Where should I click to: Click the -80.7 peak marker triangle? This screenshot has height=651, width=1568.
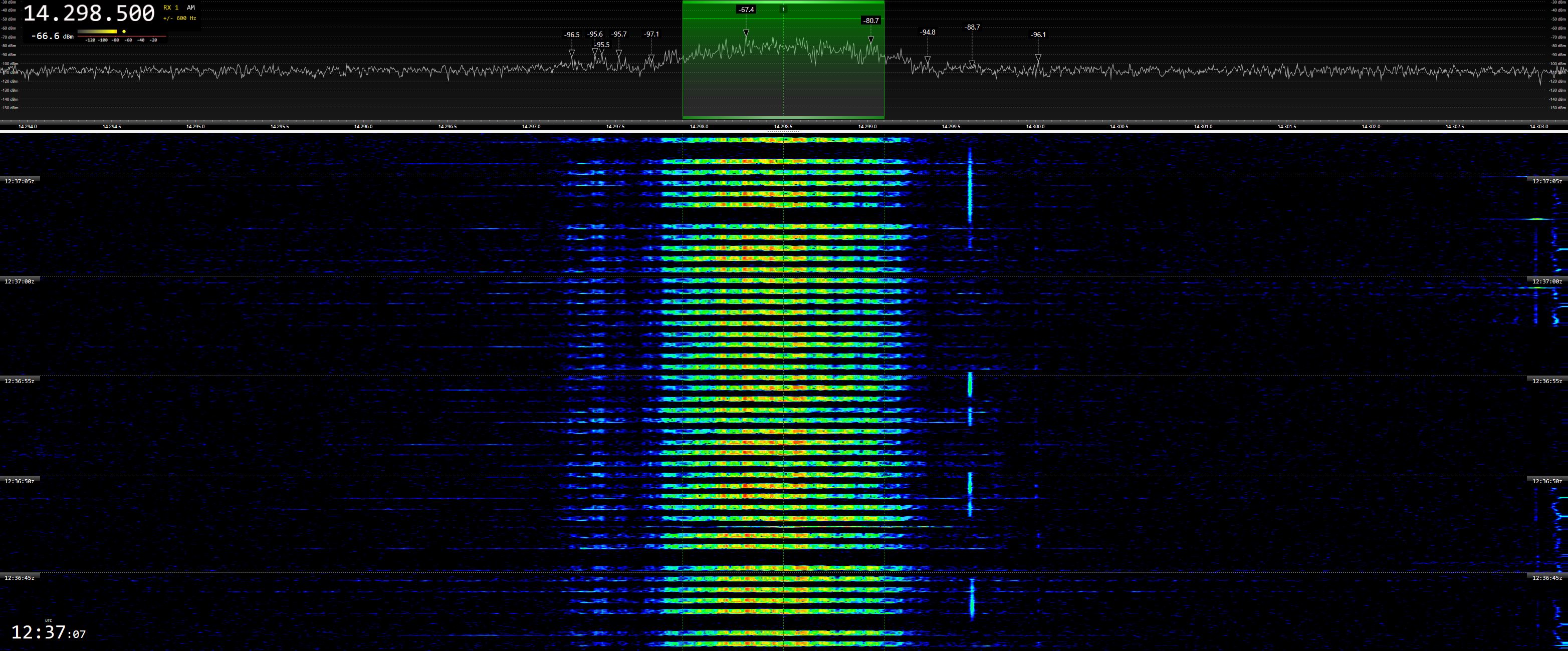click(870, 40)
